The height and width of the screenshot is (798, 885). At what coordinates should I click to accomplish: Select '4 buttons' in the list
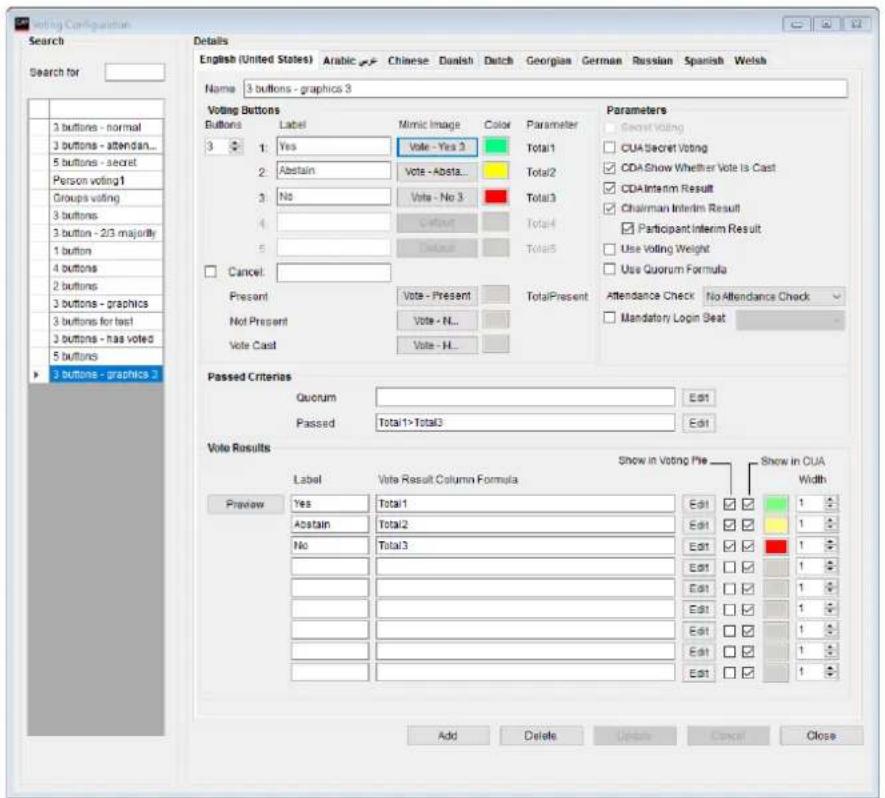click(106, 269)
